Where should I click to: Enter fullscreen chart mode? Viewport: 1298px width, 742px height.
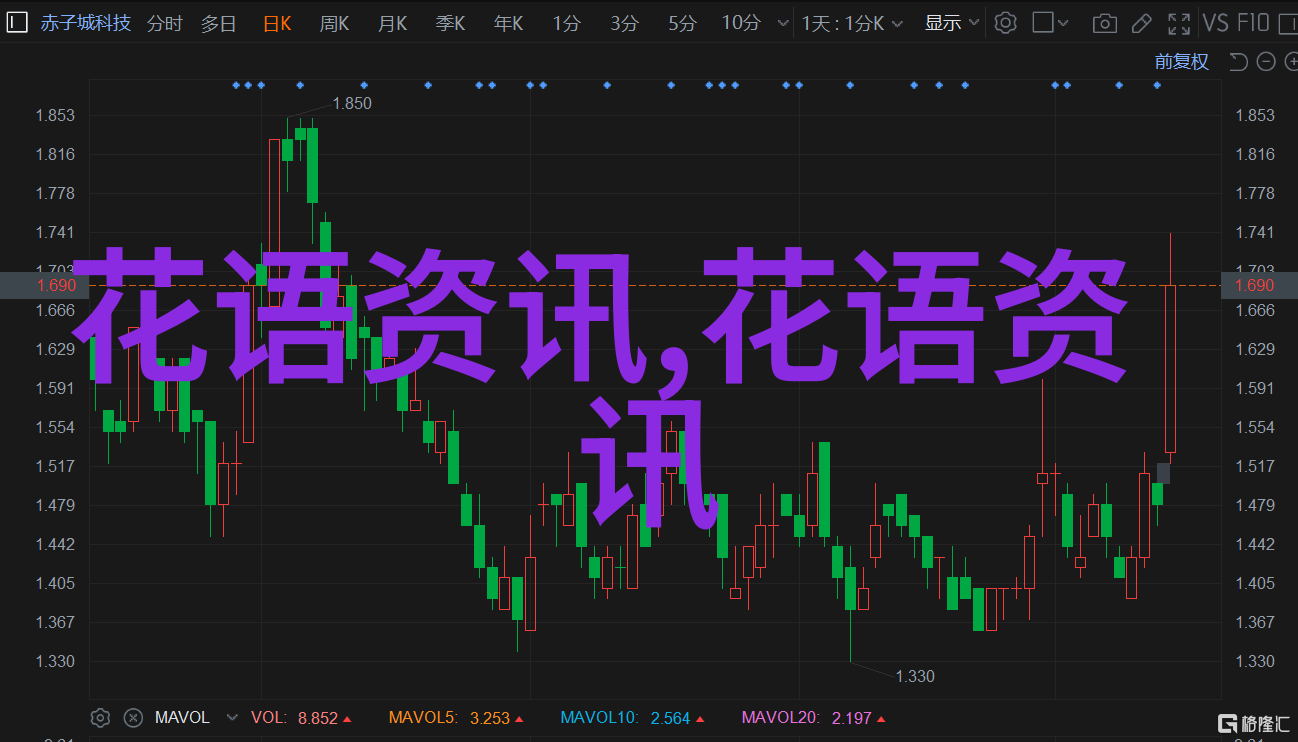[x=1179, y=22]
